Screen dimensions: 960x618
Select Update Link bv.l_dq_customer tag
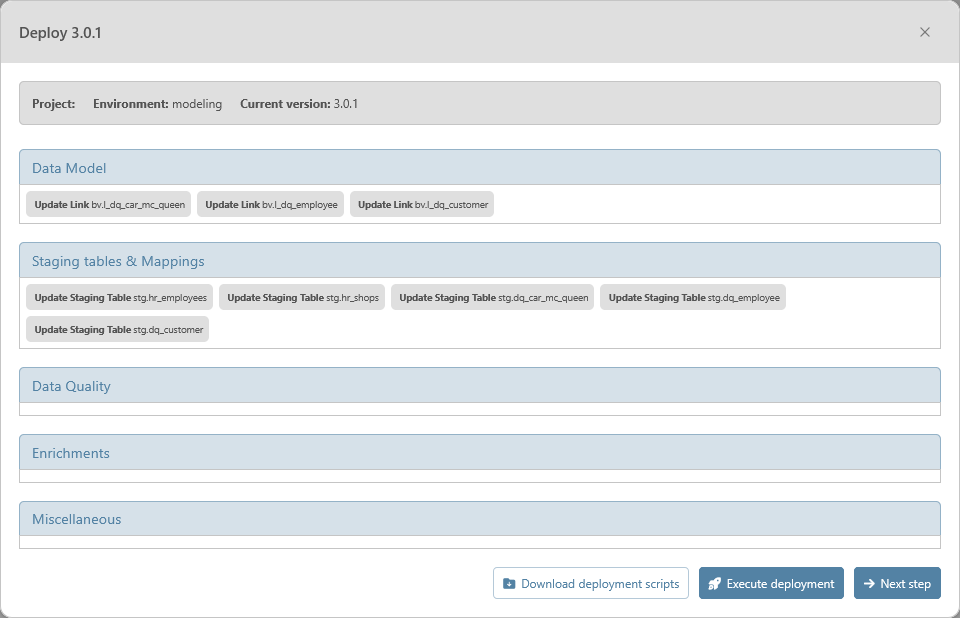point(422,205)
